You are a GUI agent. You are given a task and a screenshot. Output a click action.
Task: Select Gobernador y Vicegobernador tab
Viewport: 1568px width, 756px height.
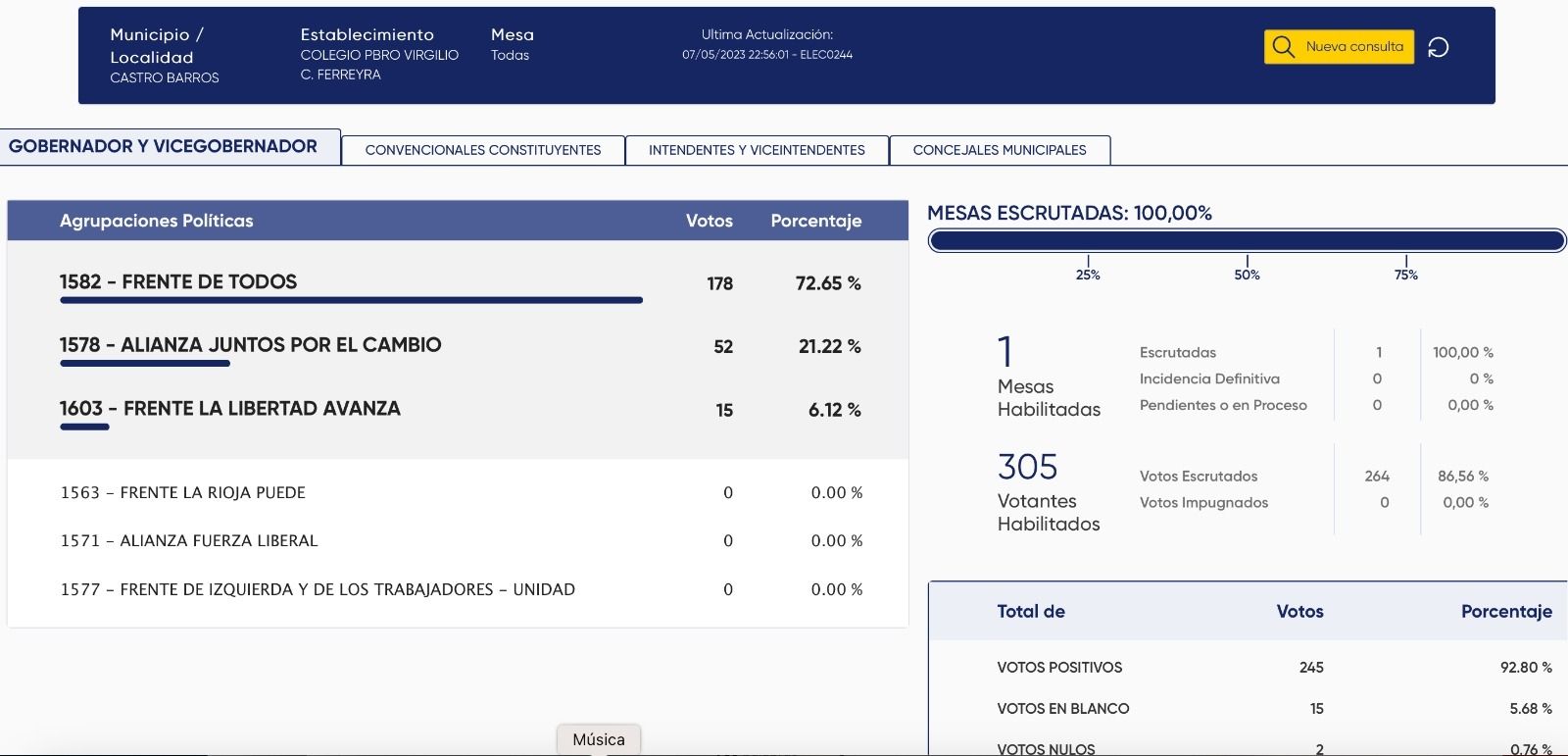tap(164, 147)
